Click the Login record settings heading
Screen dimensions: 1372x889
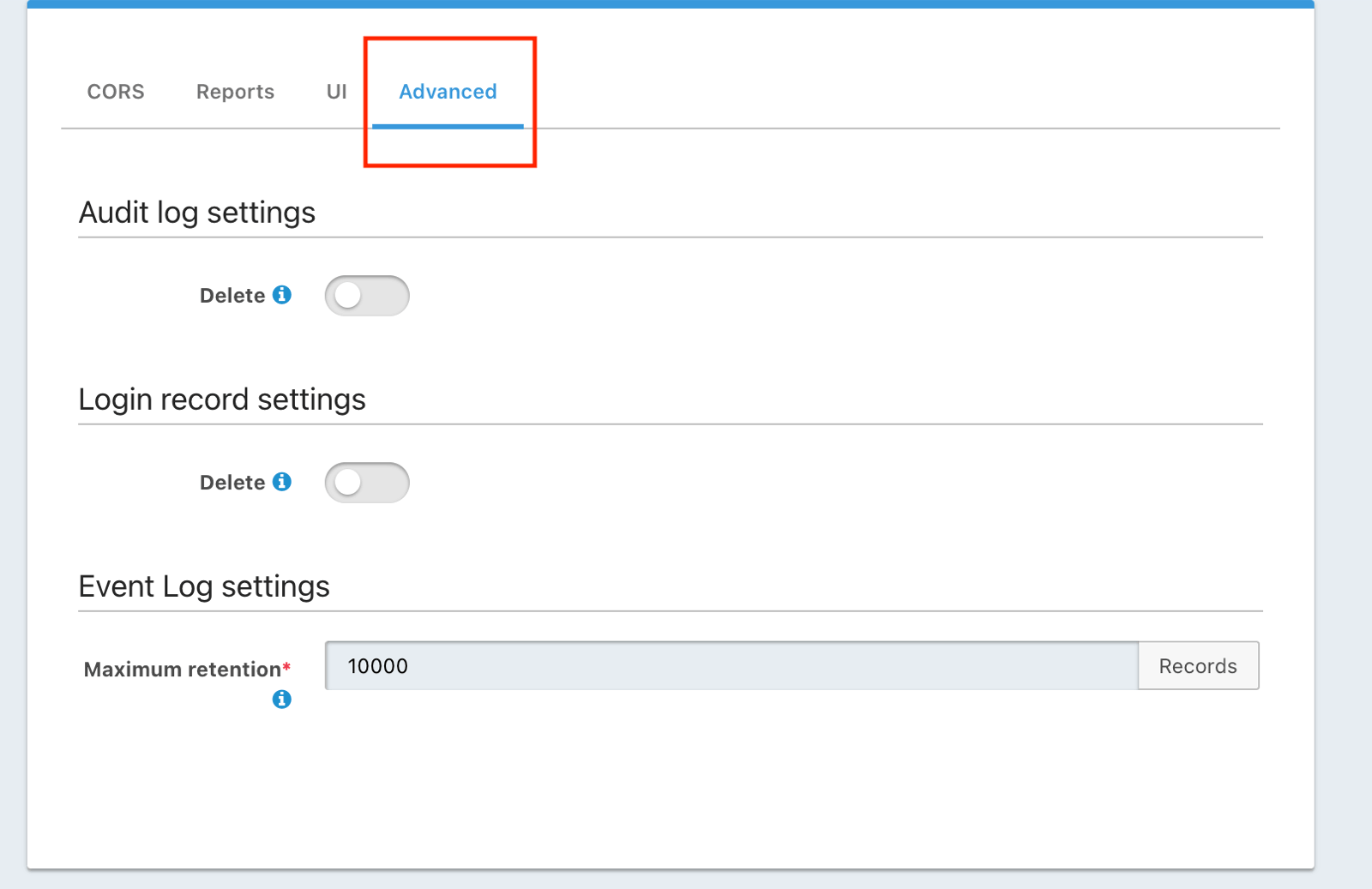click(x=222, y=399)
